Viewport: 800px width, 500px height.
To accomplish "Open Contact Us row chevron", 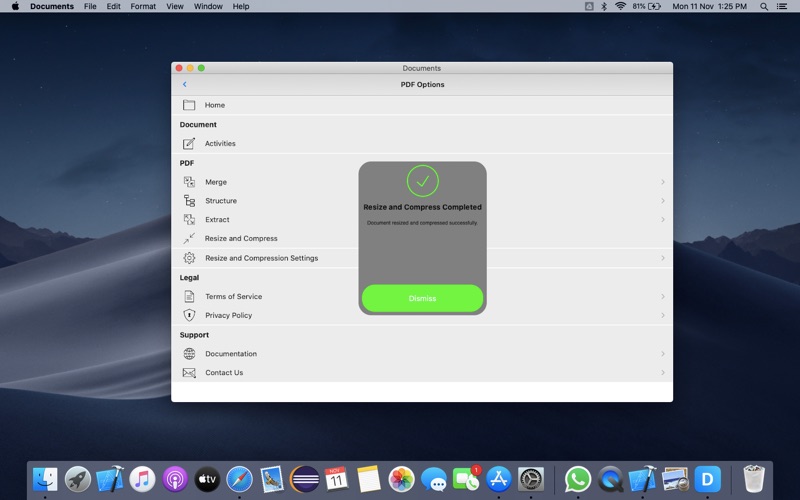I will (x=663, y=372).
